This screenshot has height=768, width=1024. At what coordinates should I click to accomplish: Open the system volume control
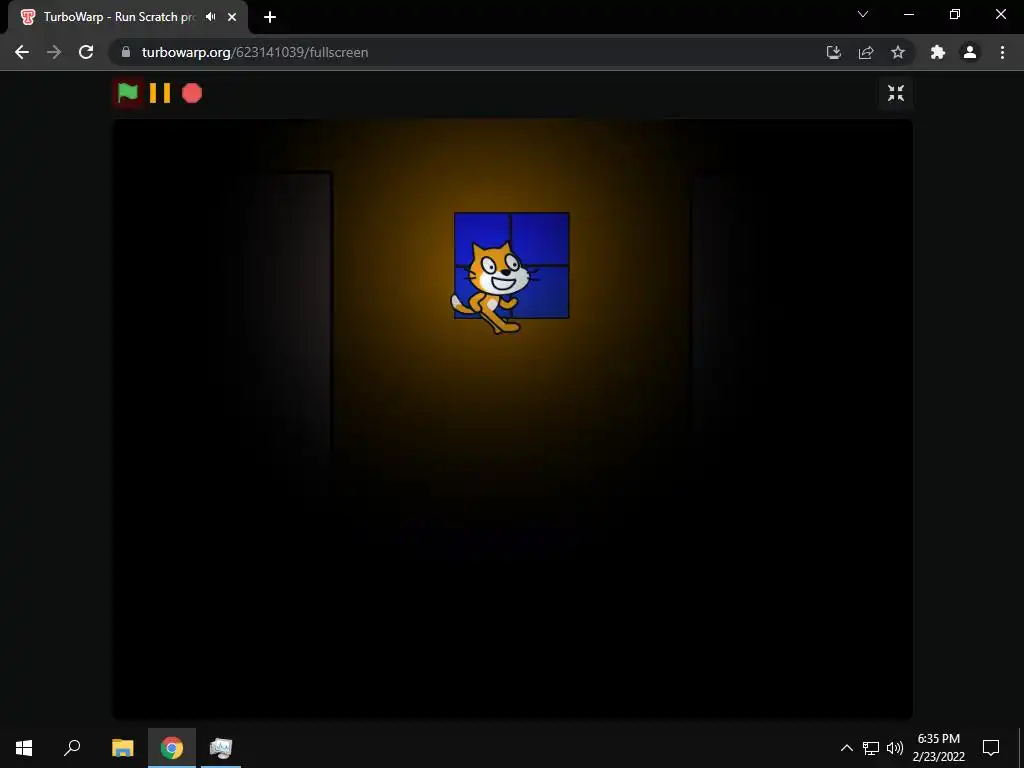(x=895, y=748)
